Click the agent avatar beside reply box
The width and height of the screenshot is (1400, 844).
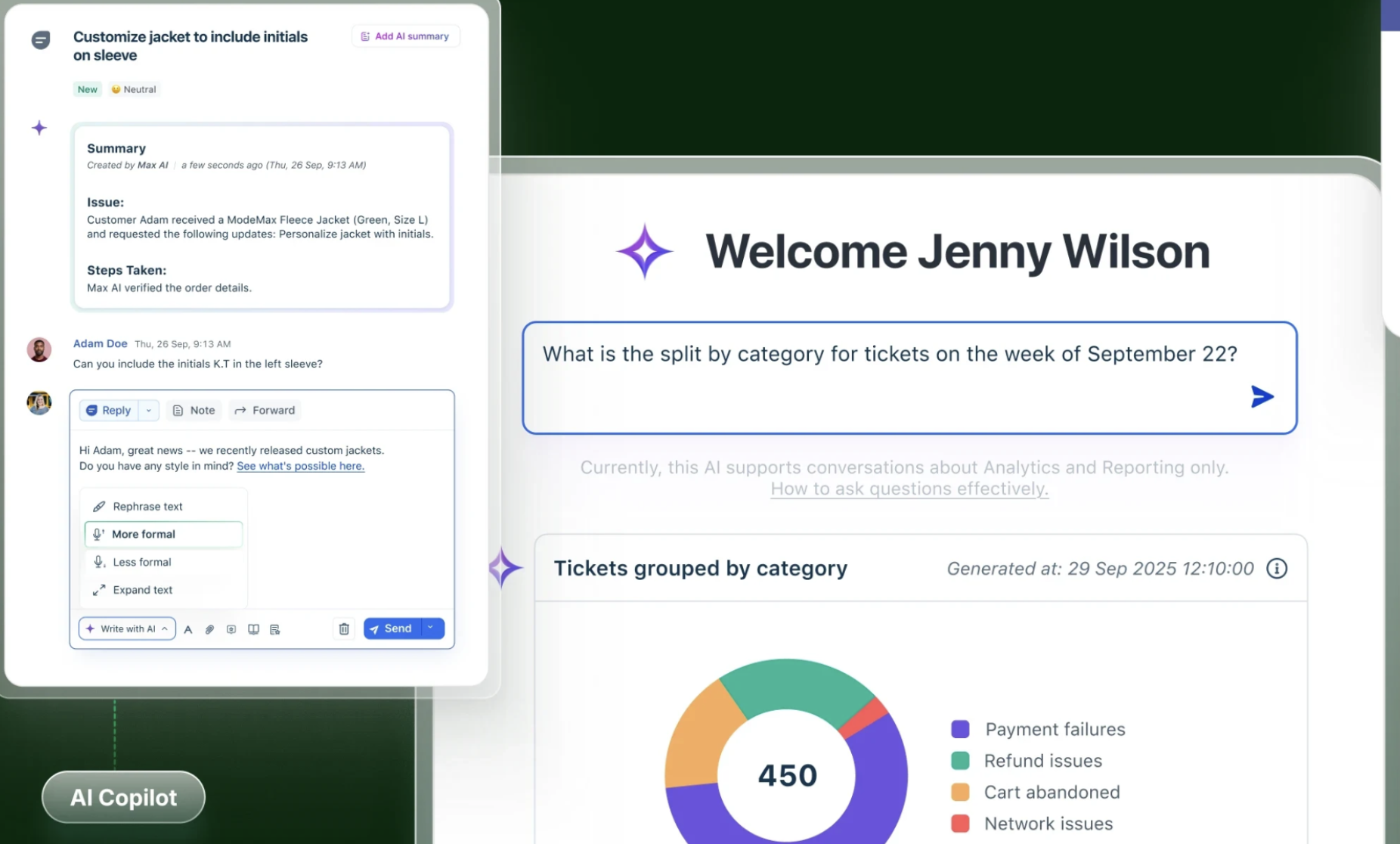39,402
